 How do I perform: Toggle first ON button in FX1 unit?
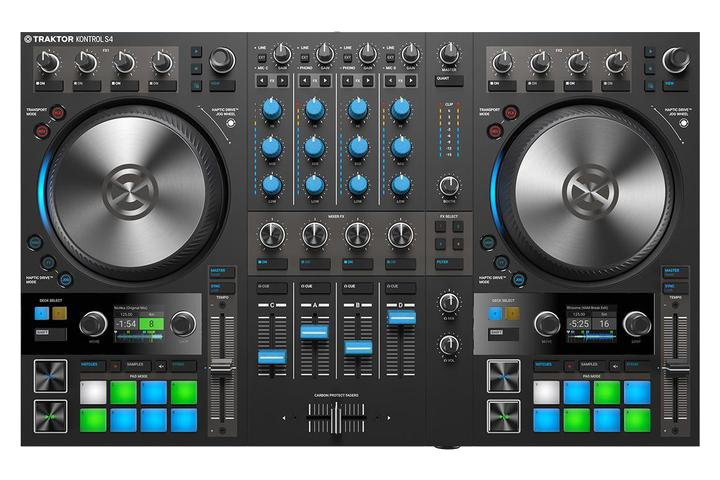49,85
